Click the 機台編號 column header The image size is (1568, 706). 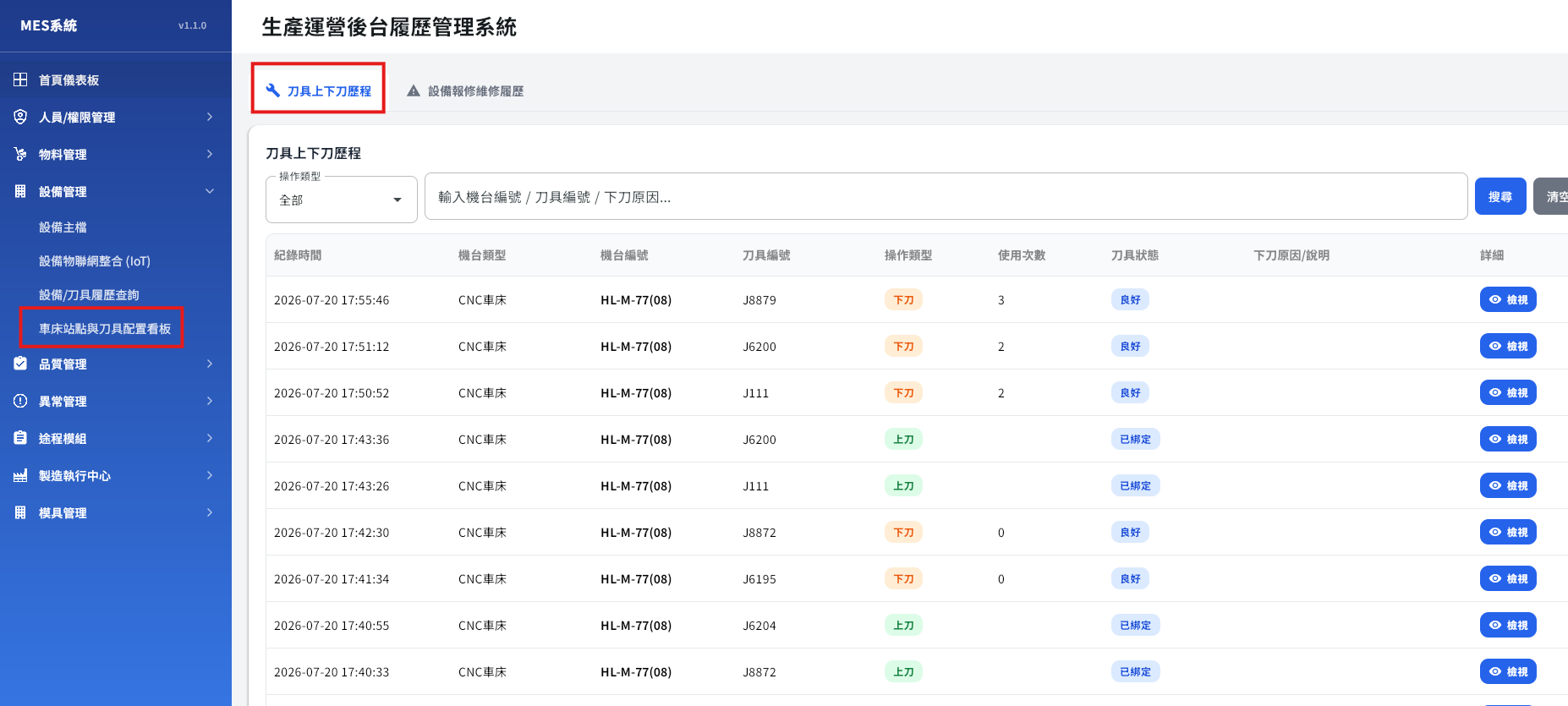[624, 255]
